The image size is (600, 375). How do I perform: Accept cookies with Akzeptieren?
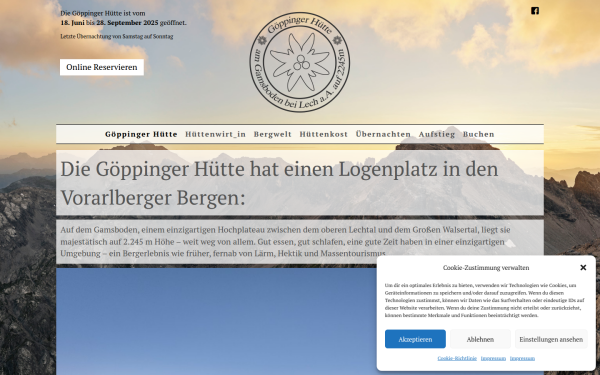(415, 339)
